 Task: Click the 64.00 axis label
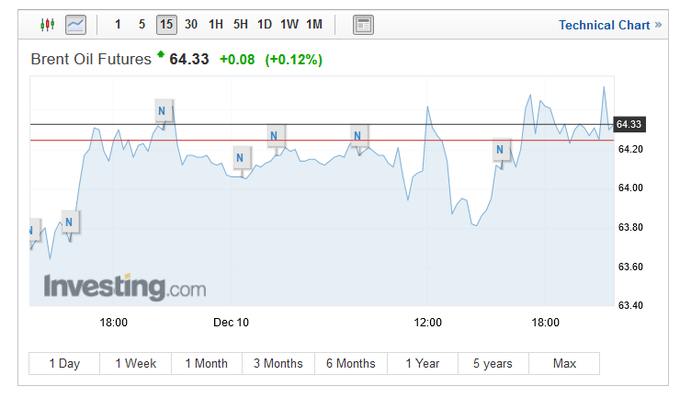(631, 188)
